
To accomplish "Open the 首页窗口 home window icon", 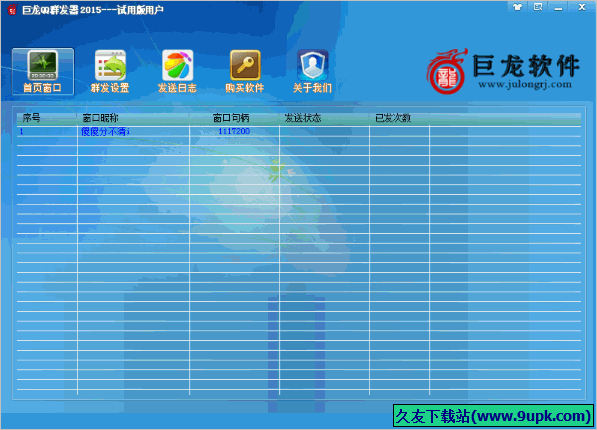I will [x=43, y=71].
